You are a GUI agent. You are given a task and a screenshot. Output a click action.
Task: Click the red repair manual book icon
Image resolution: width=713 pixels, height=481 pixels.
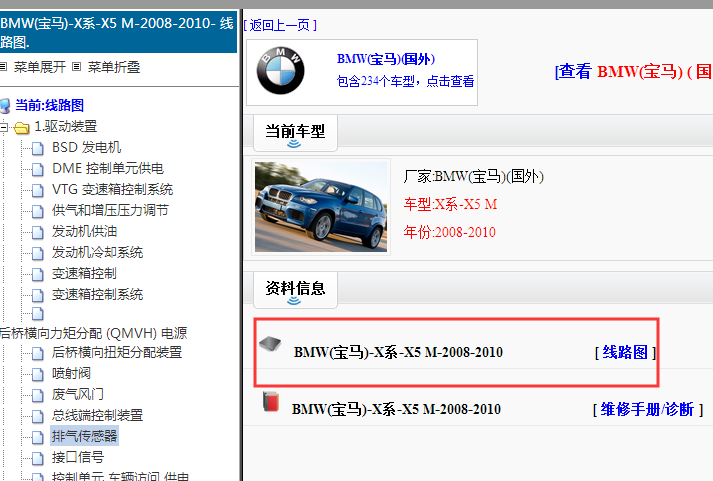click(271, 401)
